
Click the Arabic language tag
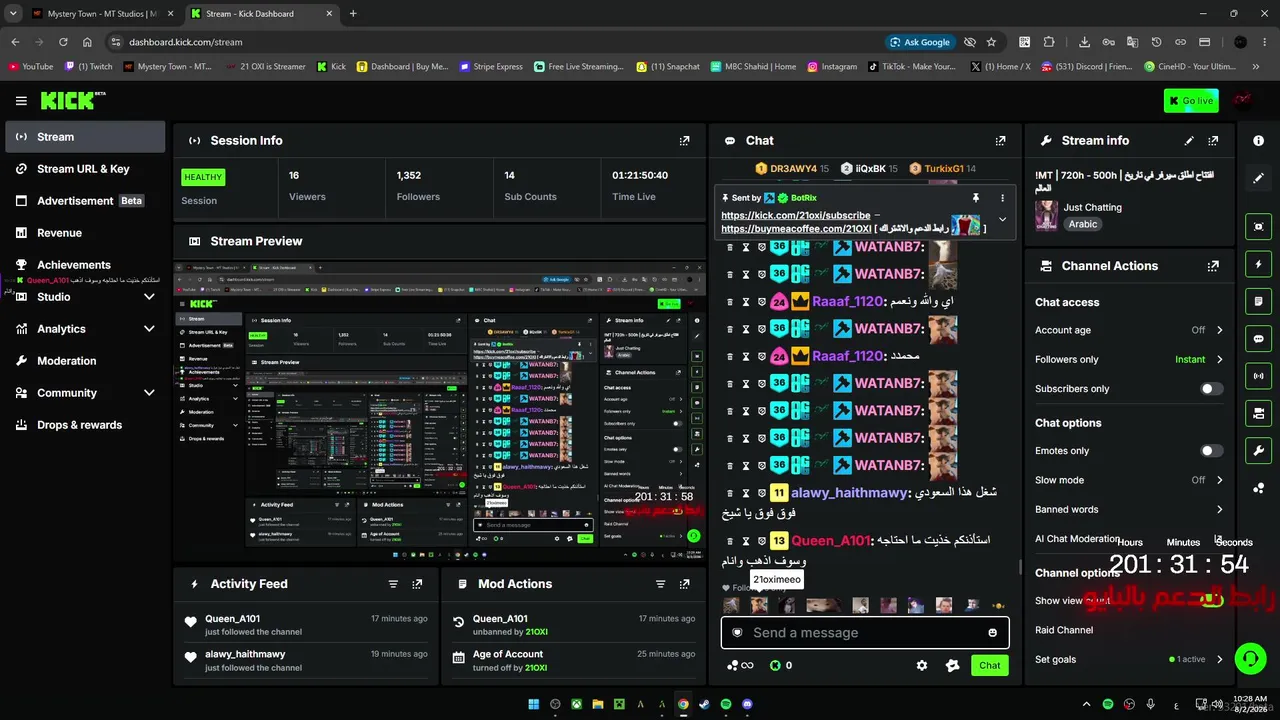pyautogui.click(x=1083, y=224)
